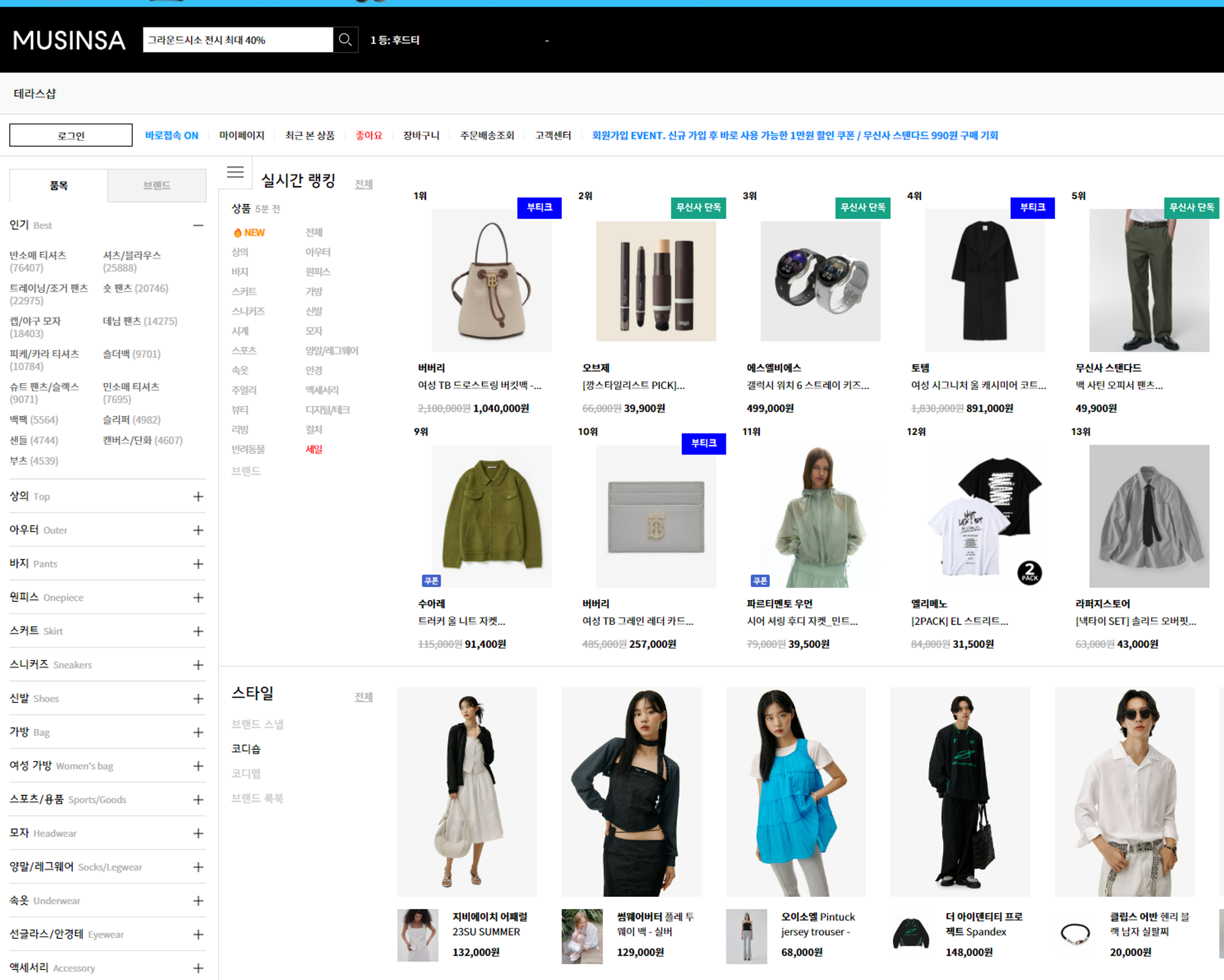Click the 바로접속 ON link
Screen dimensions: 1224x980
(x=171, y=135)
